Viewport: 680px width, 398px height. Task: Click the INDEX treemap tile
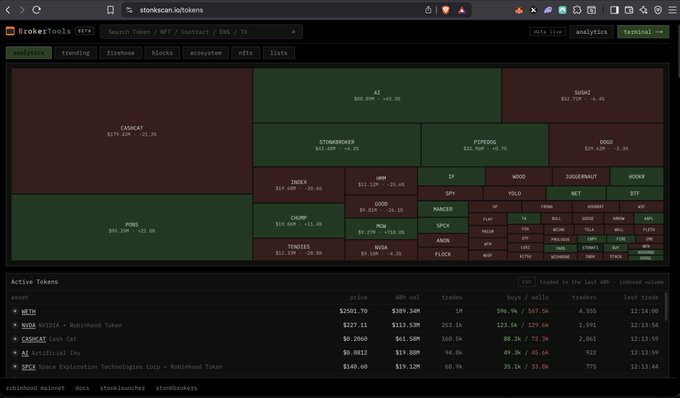coord(299,185)
